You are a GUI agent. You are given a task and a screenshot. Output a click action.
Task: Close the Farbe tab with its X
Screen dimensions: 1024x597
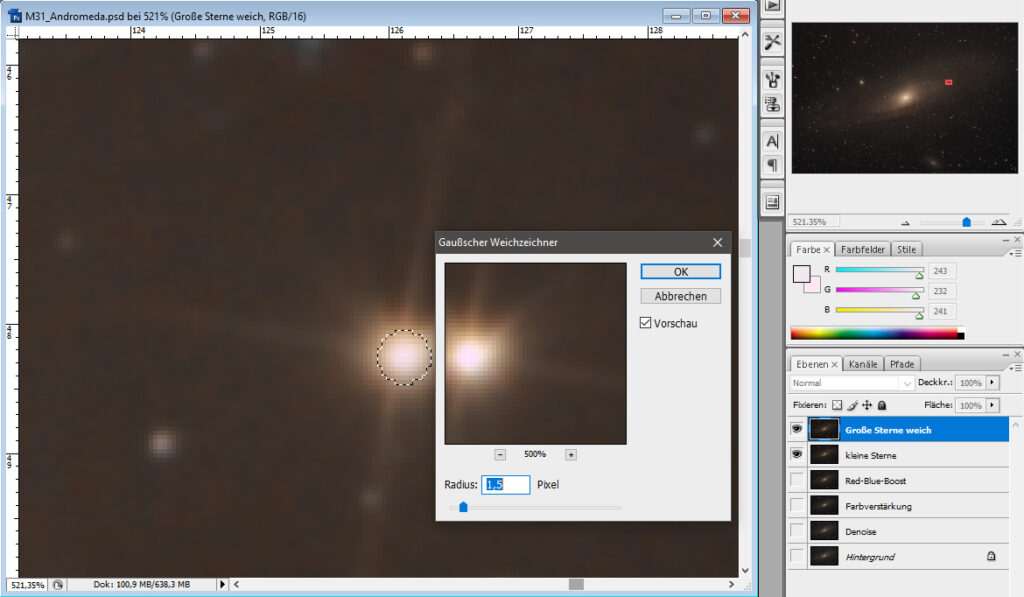click(x=826, y=250)
